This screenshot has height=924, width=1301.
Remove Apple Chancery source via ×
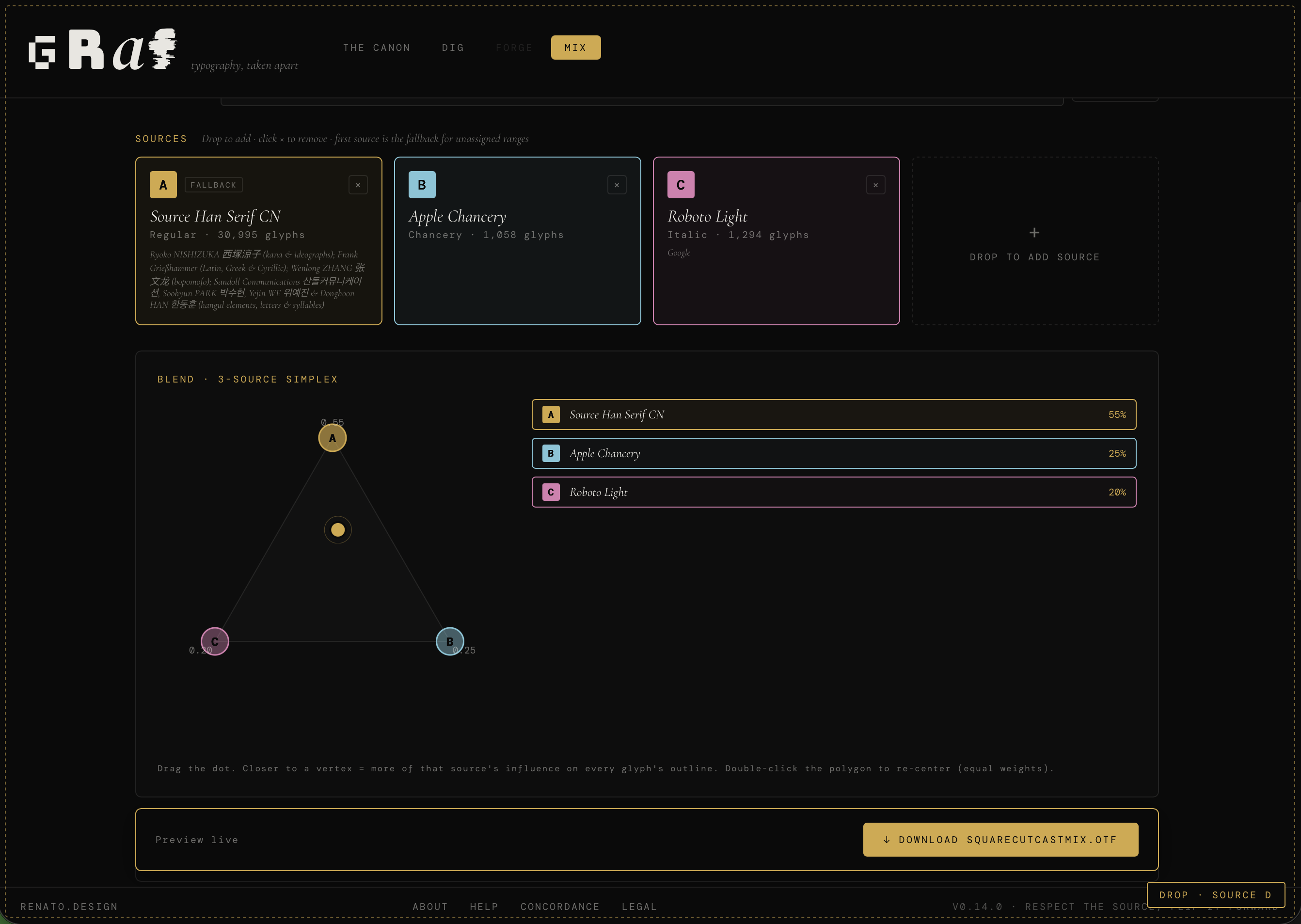617,185
